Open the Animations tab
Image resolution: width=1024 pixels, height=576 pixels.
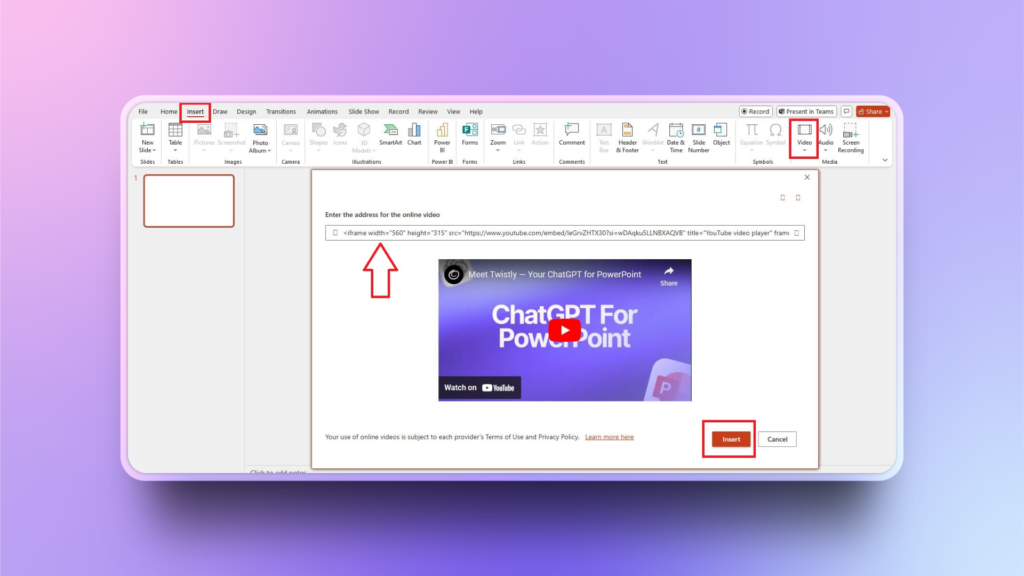(322, 112)
